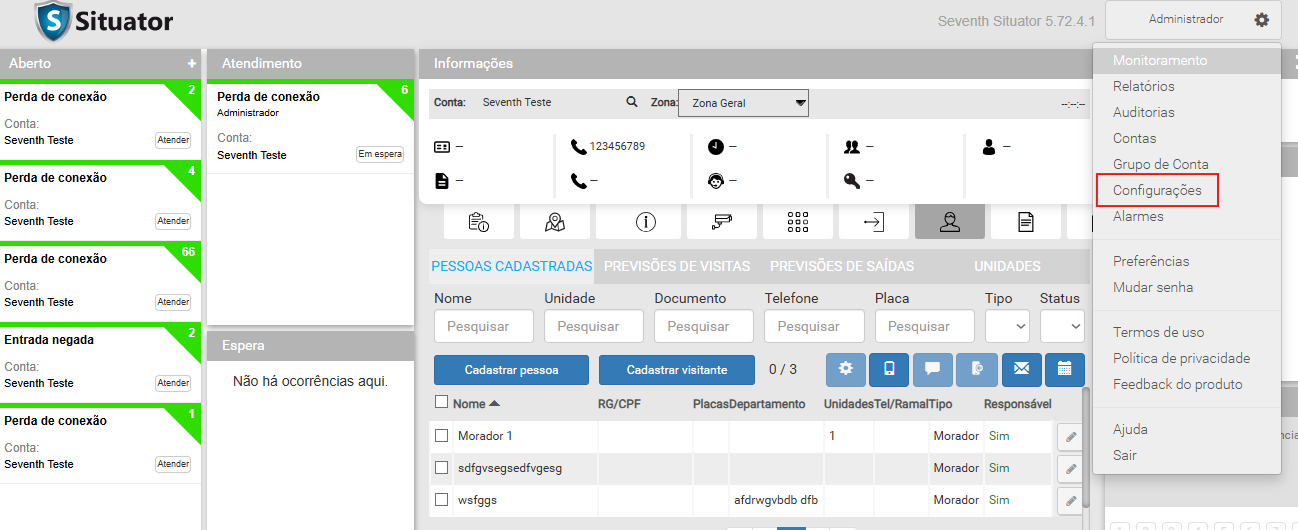Click Atender on the Entrada negada alert

coord(173,383)
